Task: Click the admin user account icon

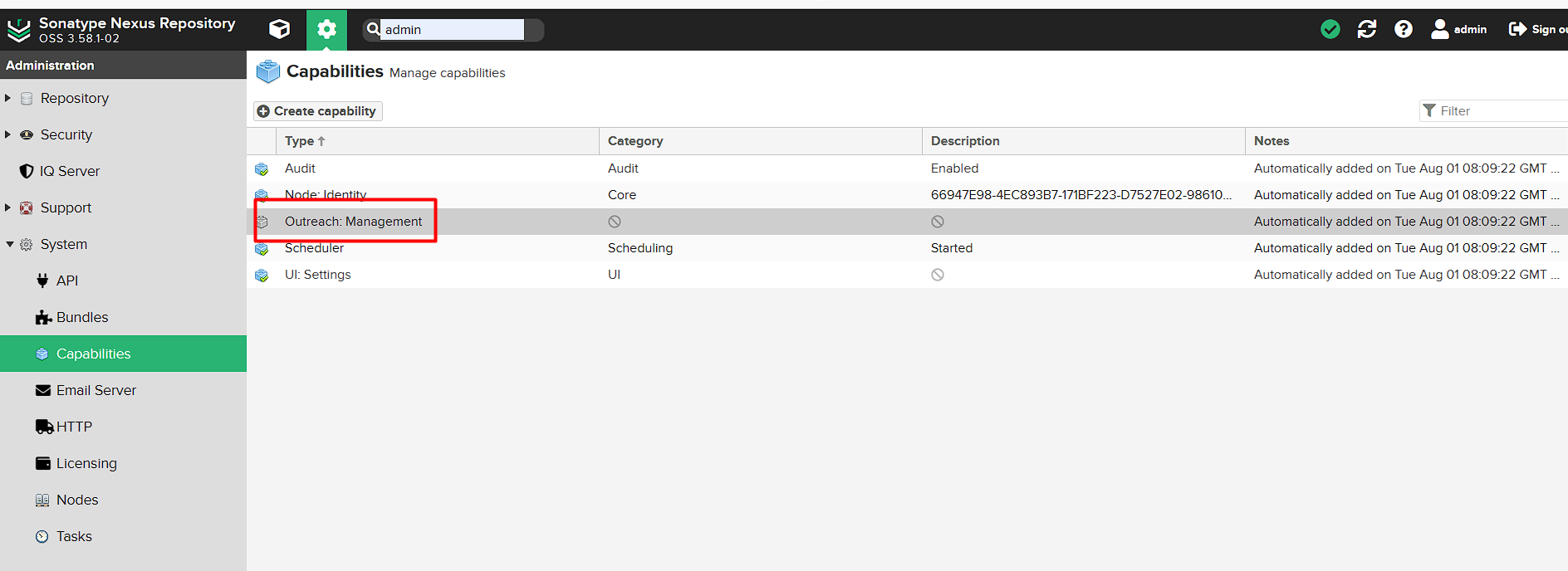Action: [1439, 29]
